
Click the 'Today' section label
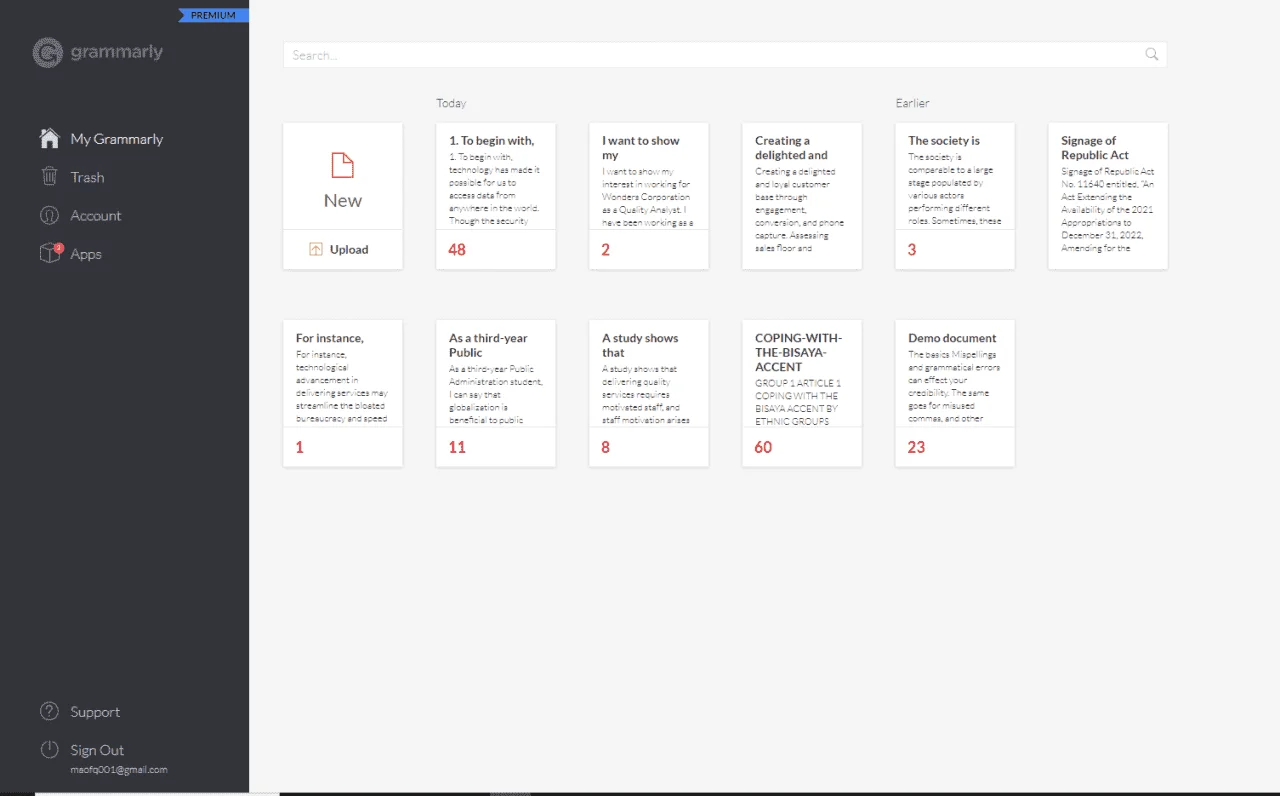451,103
